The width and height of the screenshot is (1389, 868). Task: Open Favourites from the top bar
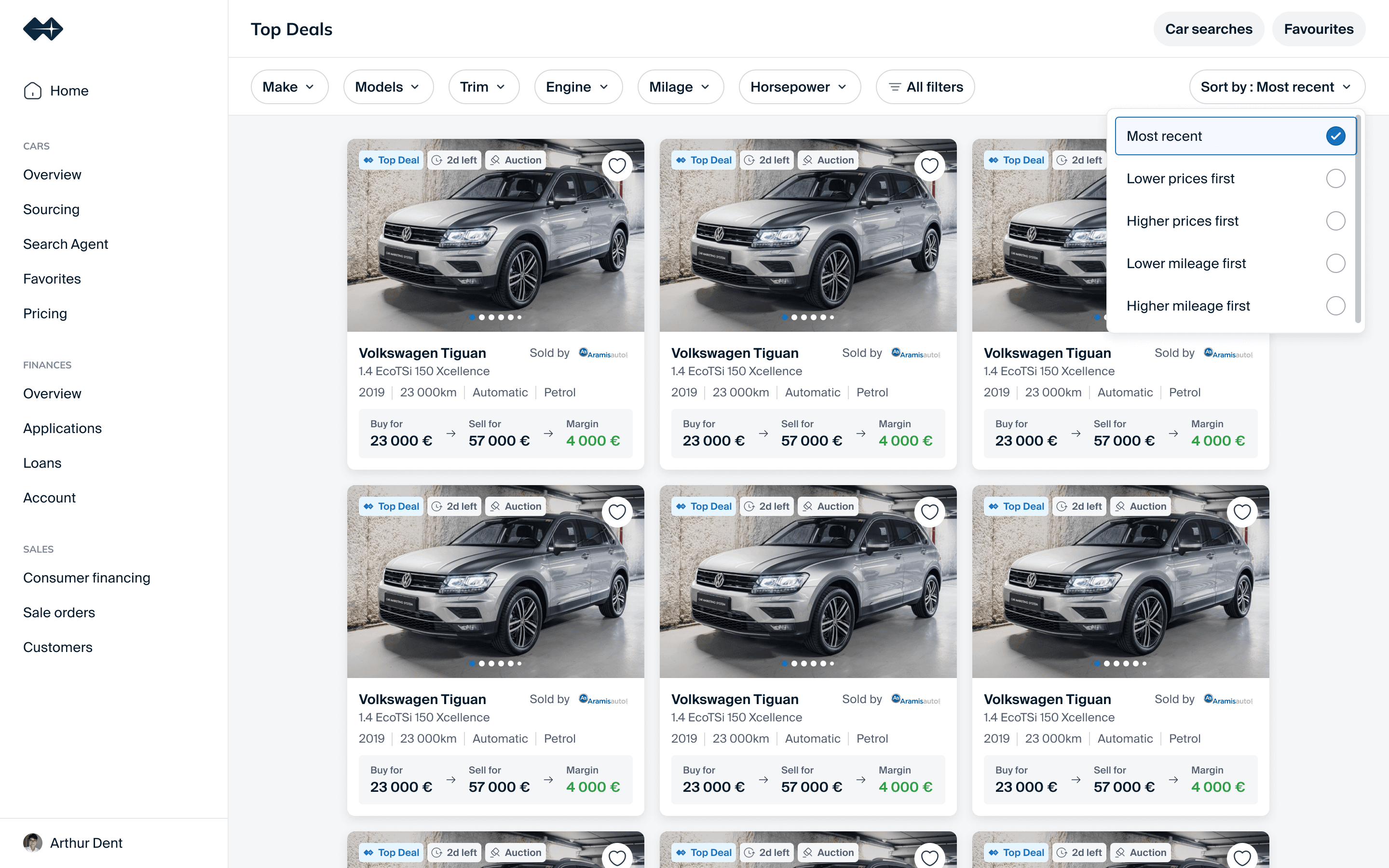[x=1319, y=29]
